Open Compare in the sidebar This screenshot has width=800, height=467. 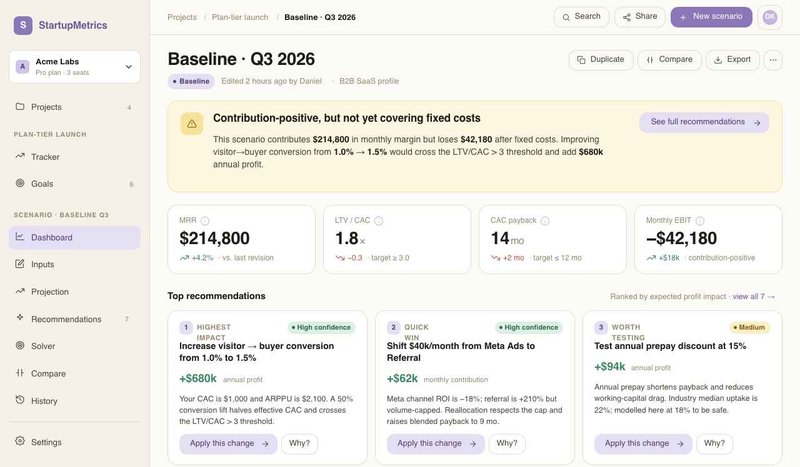(x=74, y=374)
